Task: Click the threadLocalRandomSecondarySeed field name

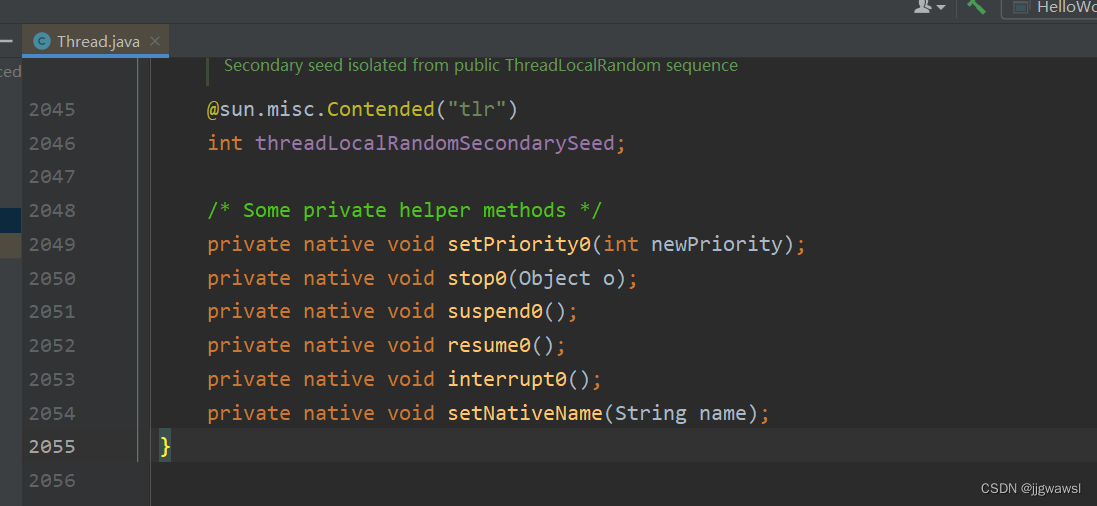Action: point(434,143)
